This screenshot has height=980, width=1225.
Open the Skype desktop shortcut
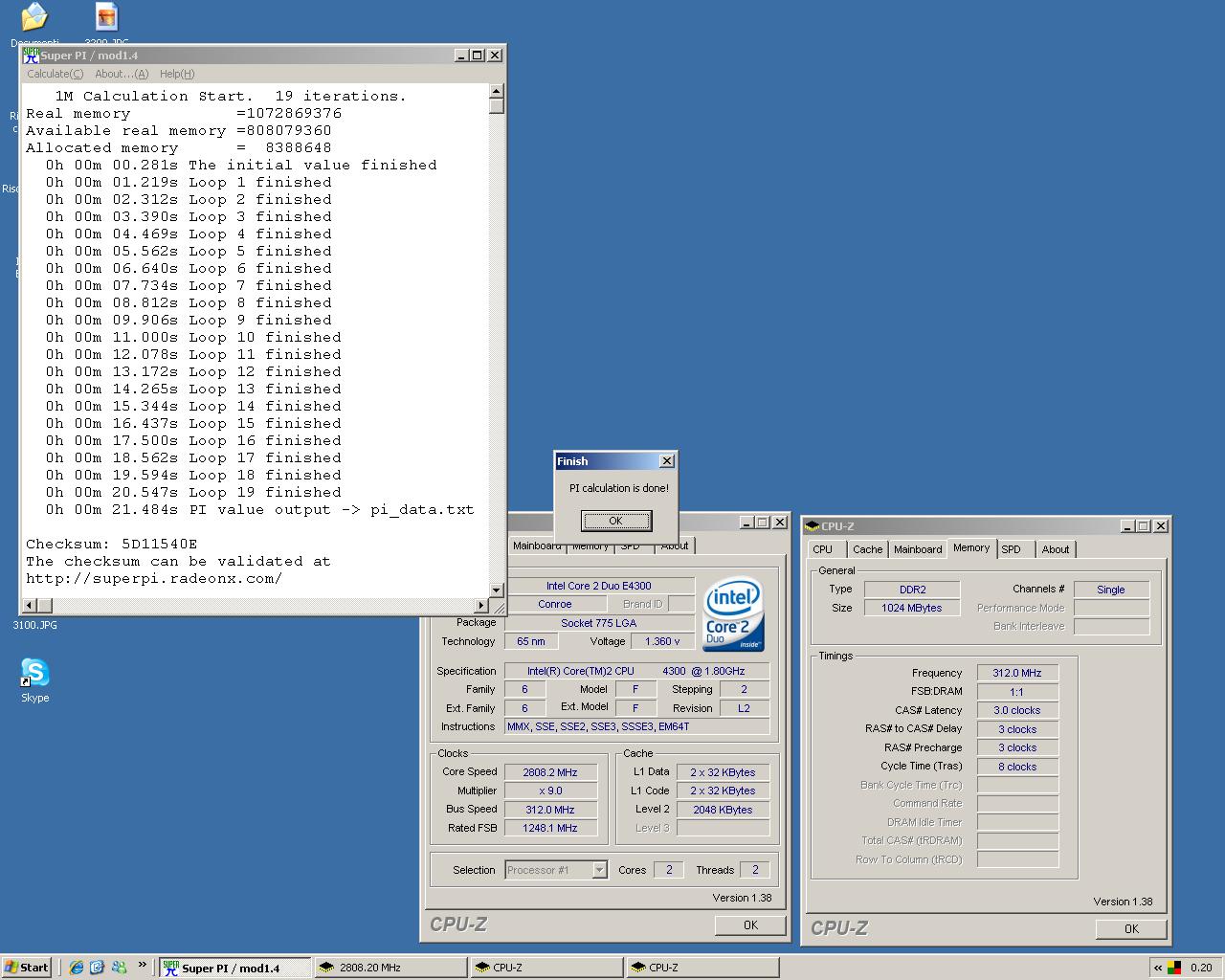click(34, 679)
